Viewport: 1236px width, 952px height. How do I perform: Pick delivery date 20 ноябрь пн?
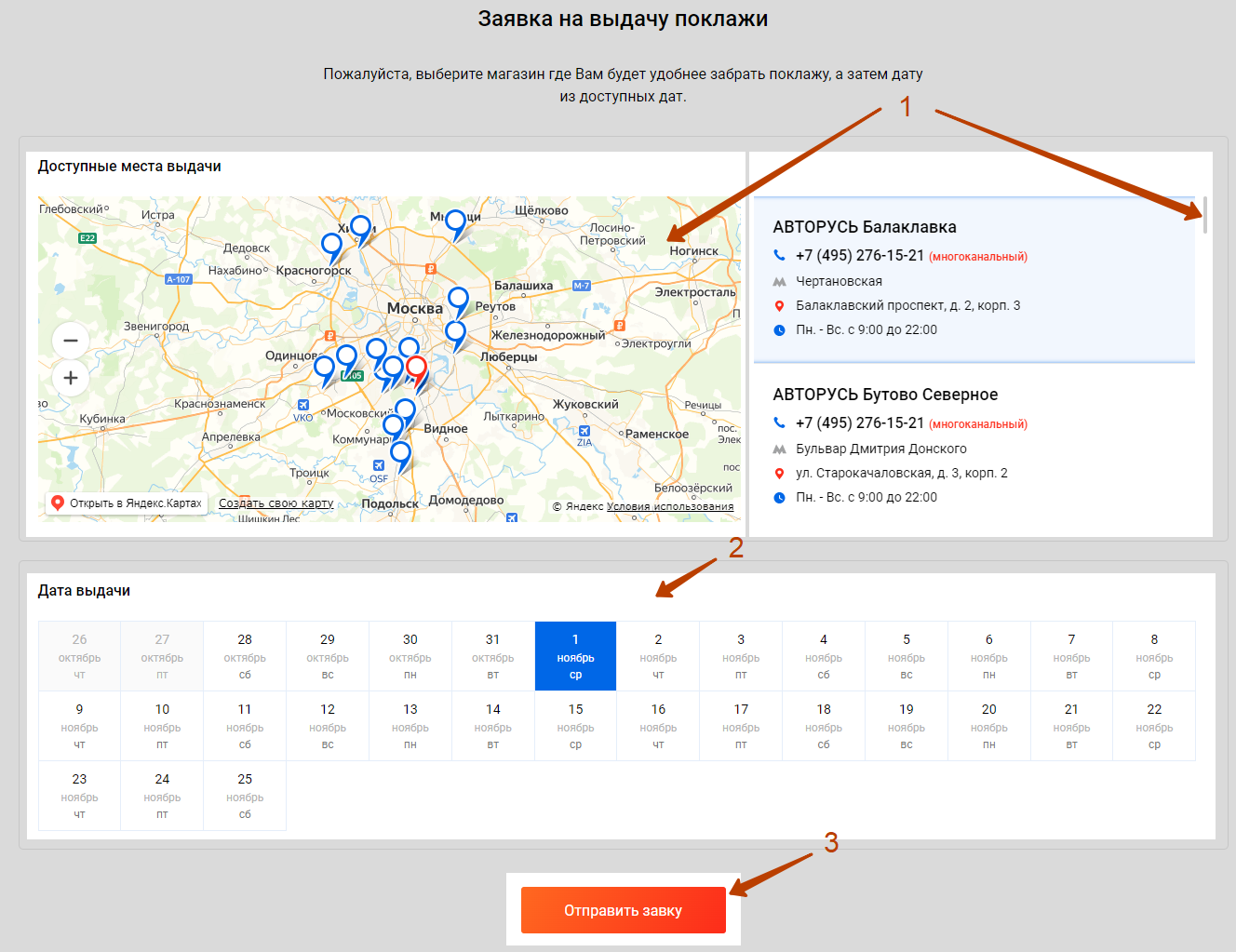pyautogui.click(x=989, y=726)
